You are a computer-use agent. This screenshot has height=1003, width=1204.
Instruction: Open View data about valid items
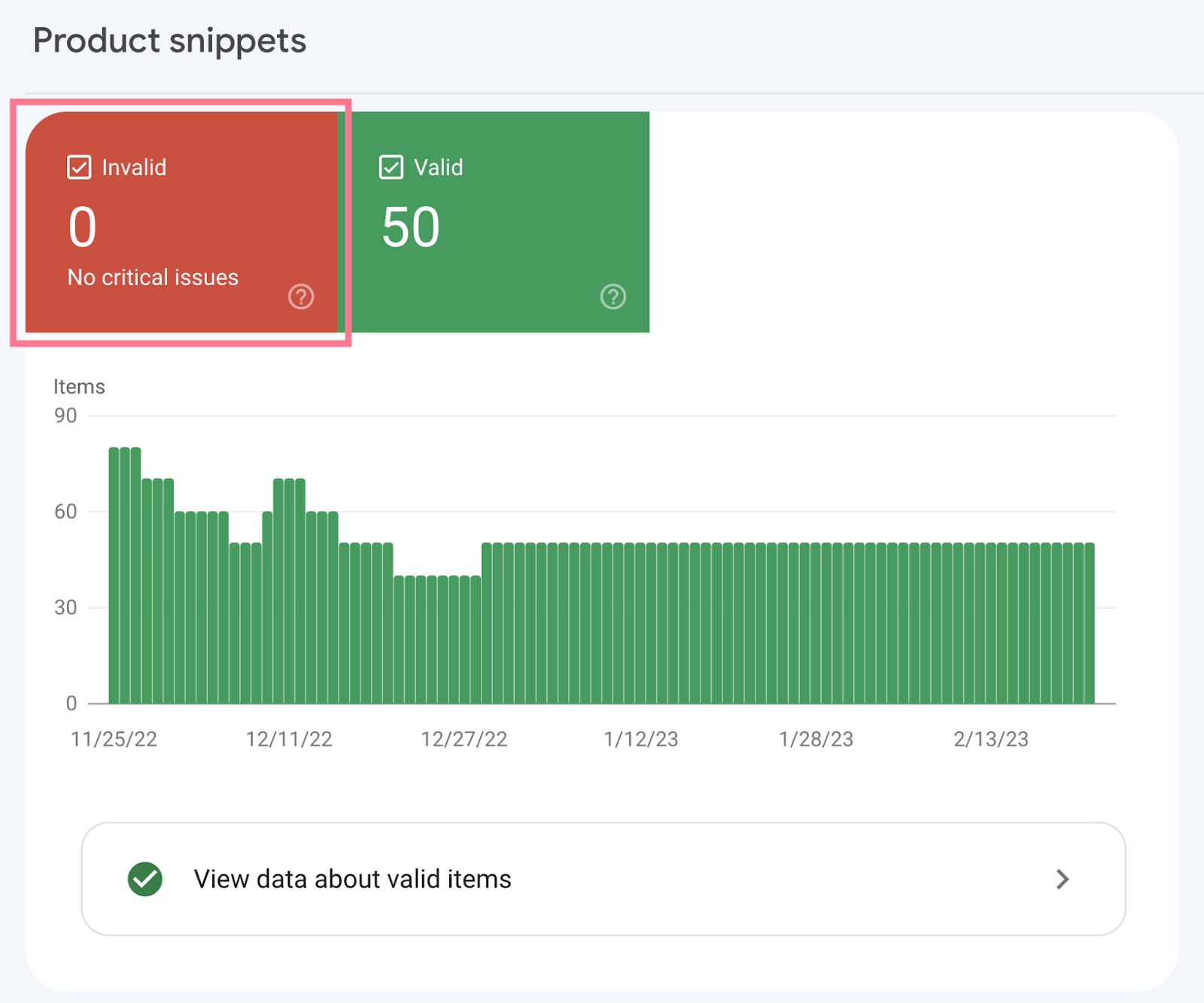click(x=352, y=879)
